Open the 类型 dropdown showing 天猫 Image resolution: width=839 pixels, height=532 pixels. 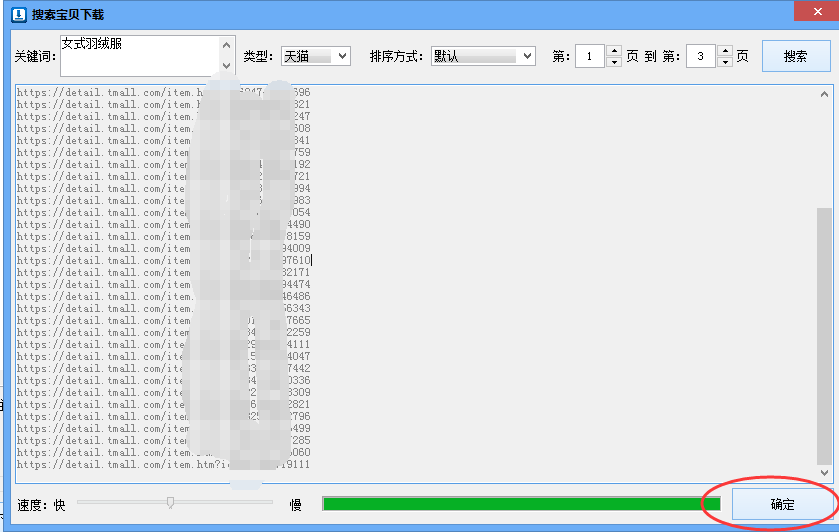click(315, 57)
